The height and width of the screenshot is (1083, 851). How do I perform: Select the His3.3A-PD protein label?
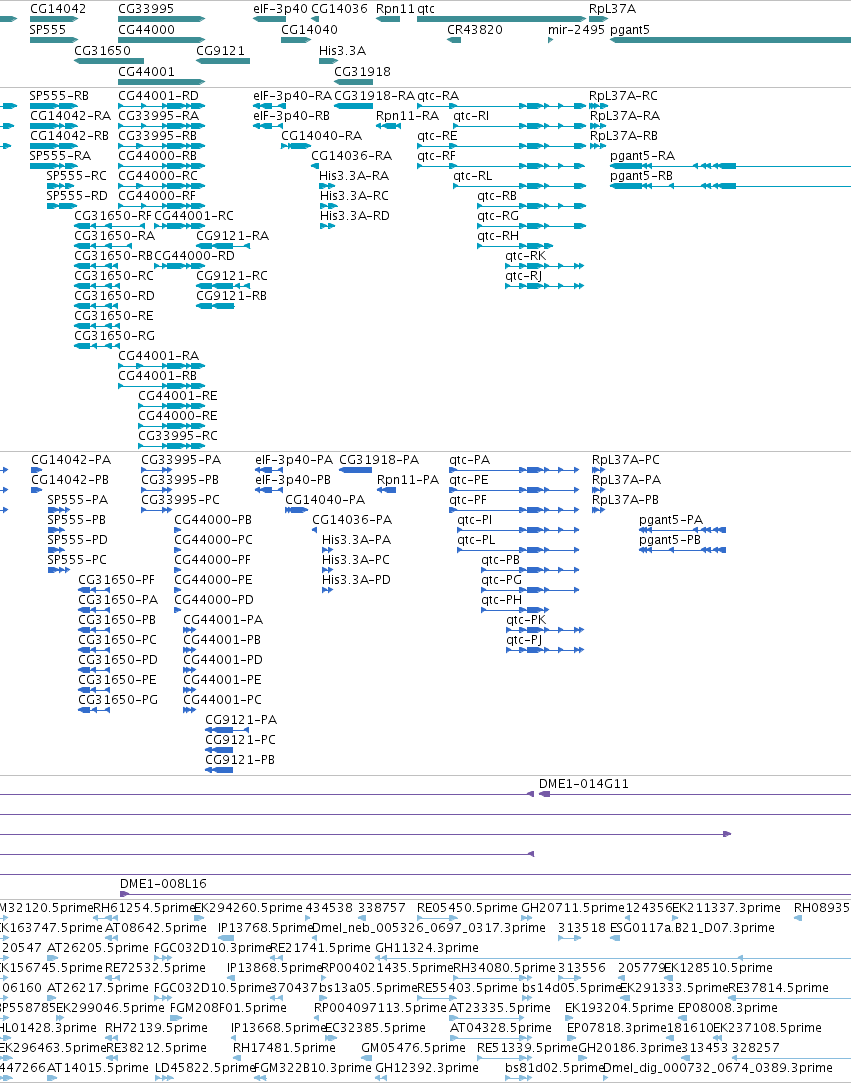point(356,580)
